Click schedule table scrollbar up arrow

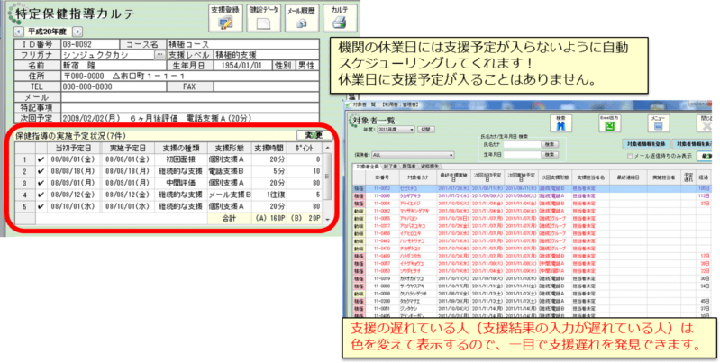(327, 148)
